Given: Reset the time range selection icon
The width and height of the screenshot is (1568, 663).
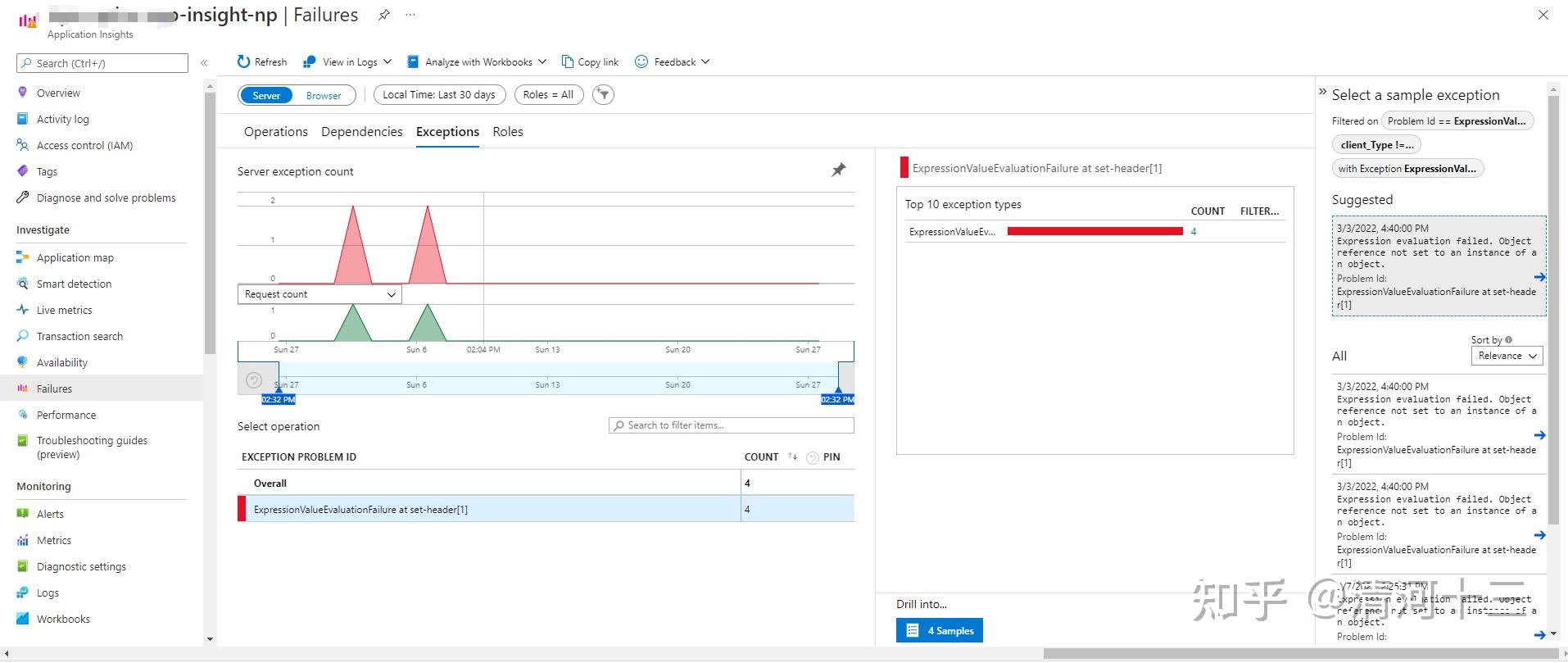Looking at the screenshot, I should [254, 380].
